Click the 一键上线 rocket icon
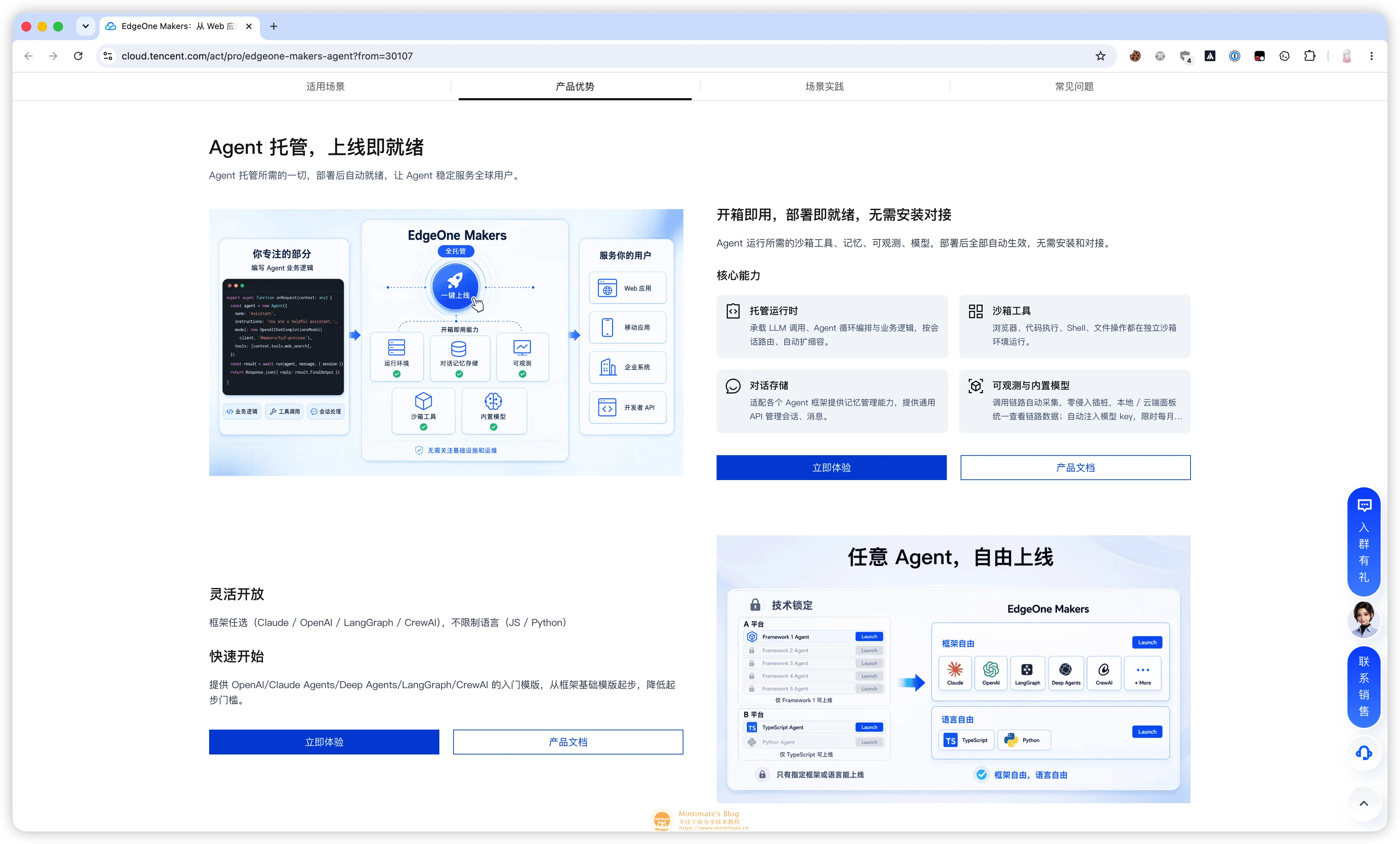Screen dimensions: 1400x844 pyautogui.click(x=455, y=286)
